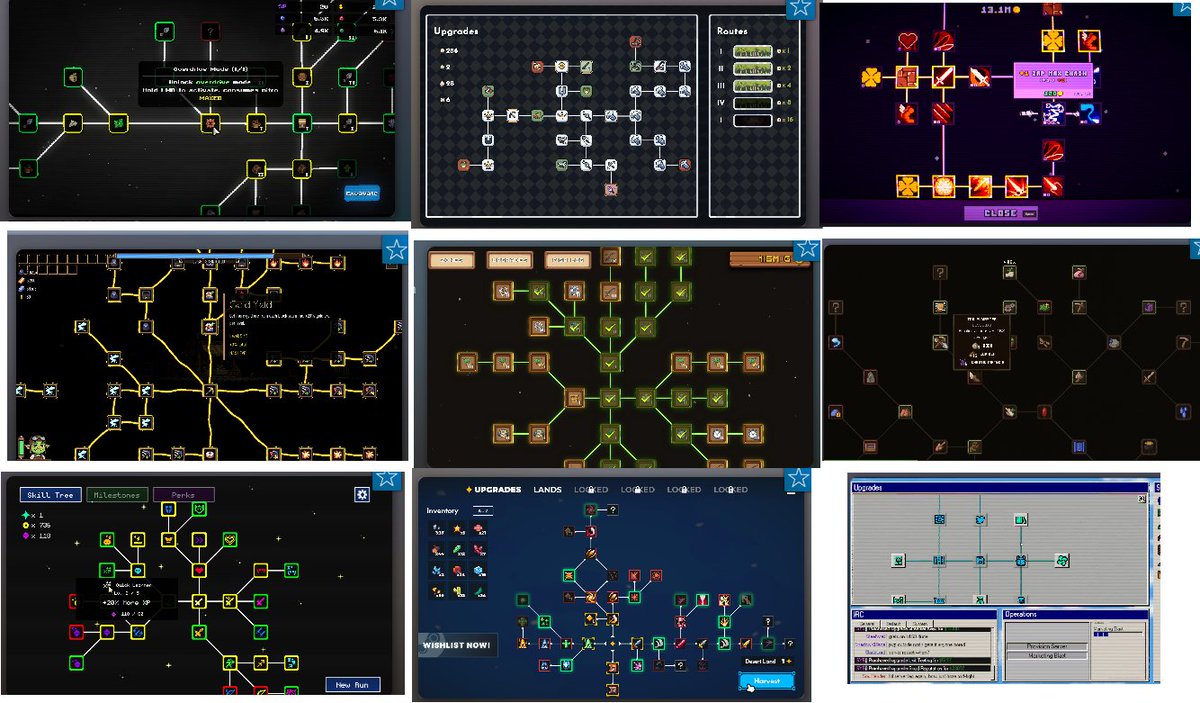Click the Excavate button in the mining game
1200x703 pixels.
[x=362, y=193]
